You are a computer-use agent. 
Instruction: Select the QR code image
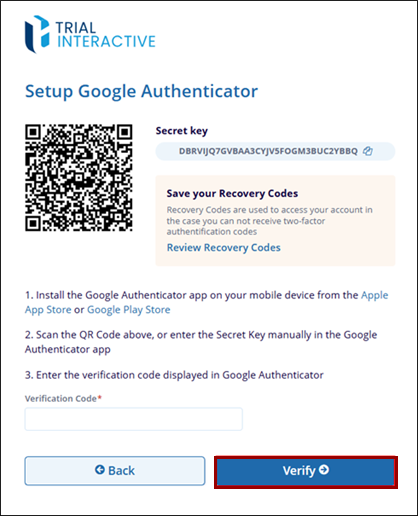79,178
